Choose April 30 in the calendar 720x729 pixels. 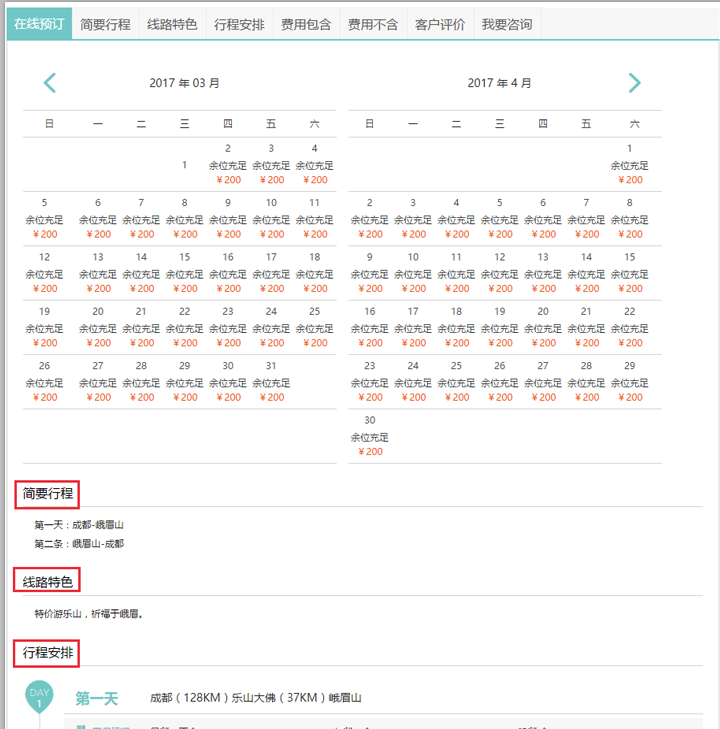coord(370,436)
